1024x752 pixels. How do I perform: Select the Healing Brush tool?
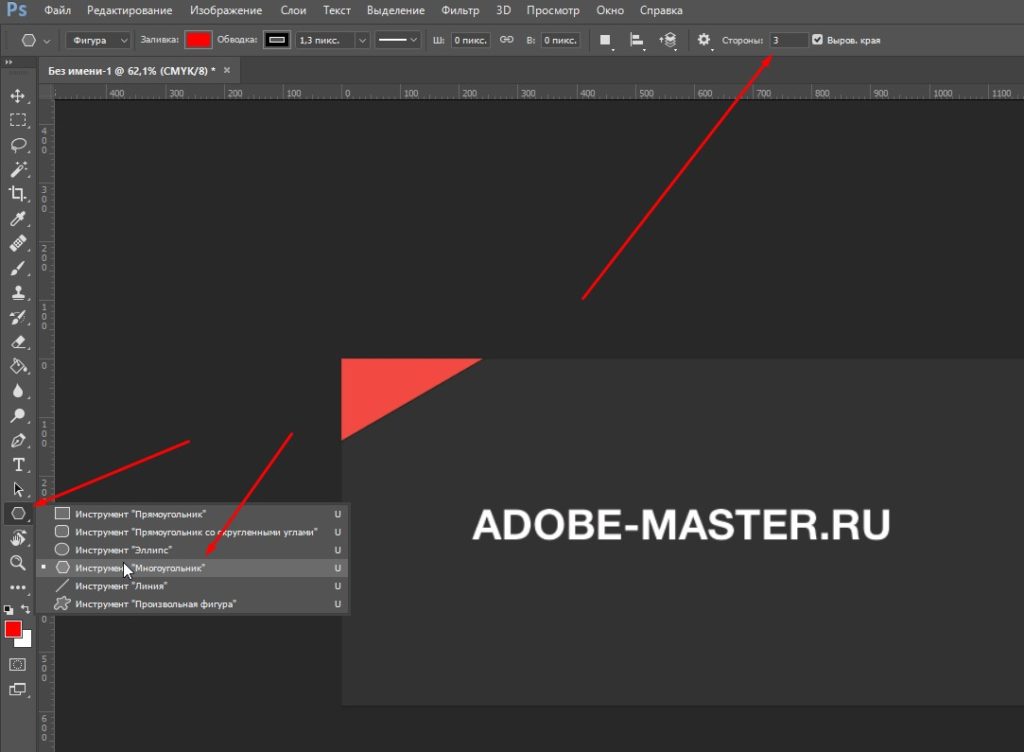pyautogui.click(x=18, y=243)
